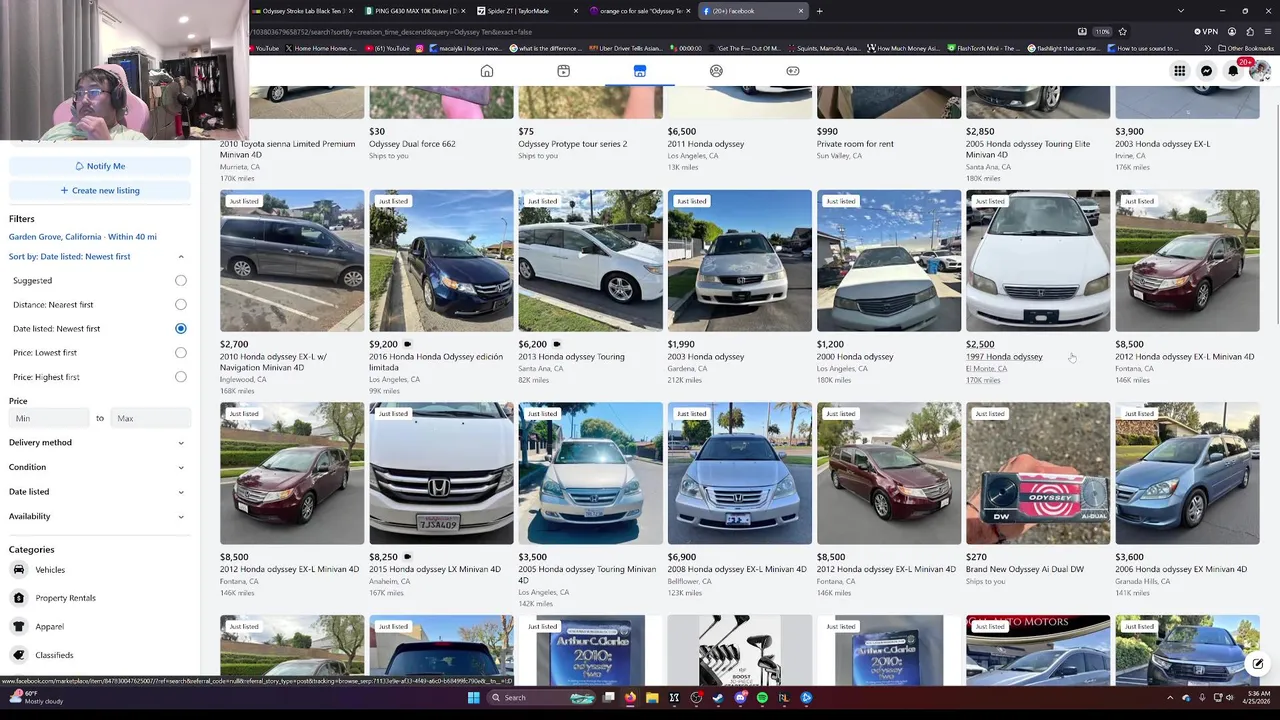
Task: Expand the Availability filter
Action: (98, 516)
